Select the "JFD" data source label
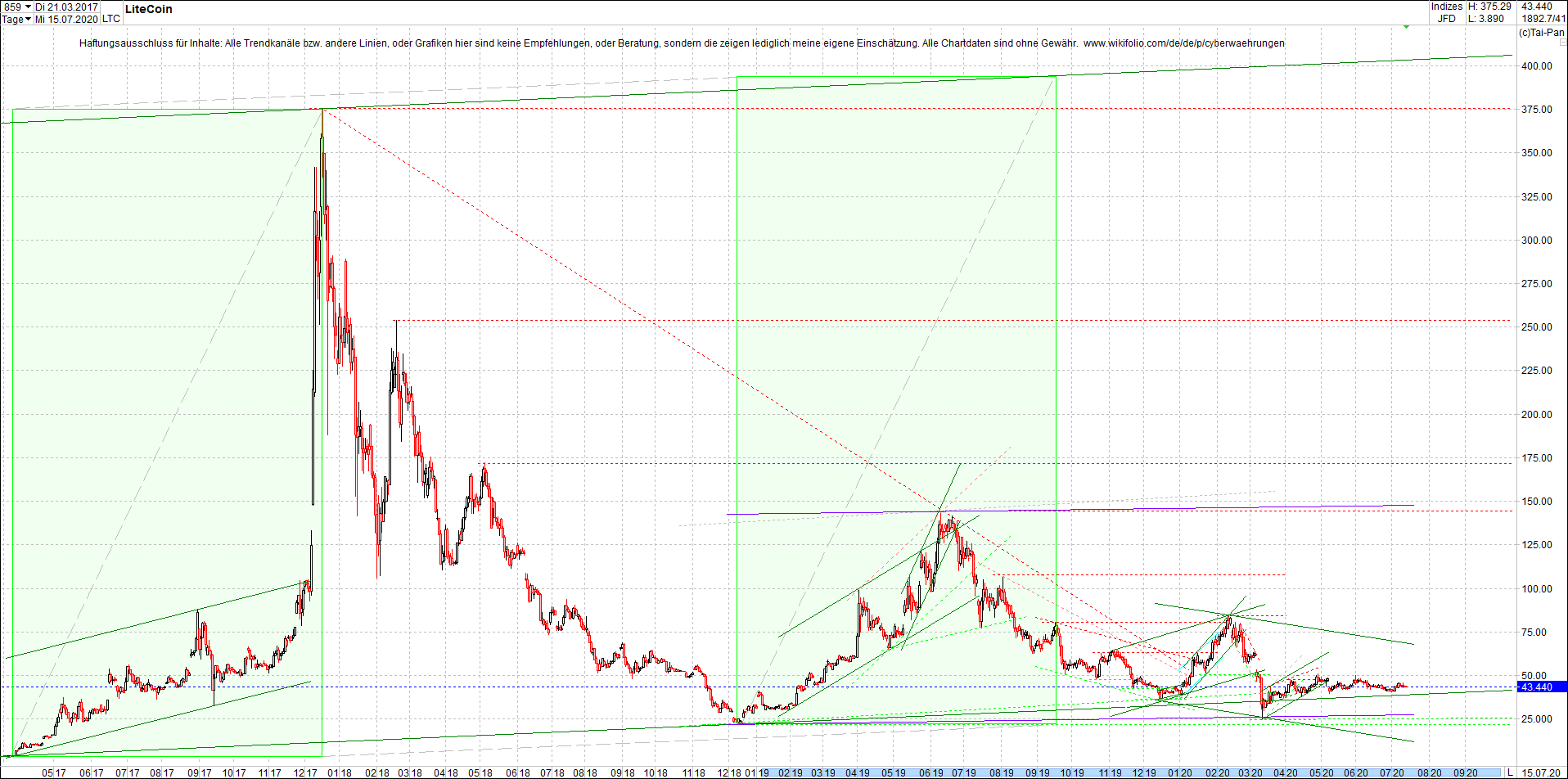 tap(1448, 17)
